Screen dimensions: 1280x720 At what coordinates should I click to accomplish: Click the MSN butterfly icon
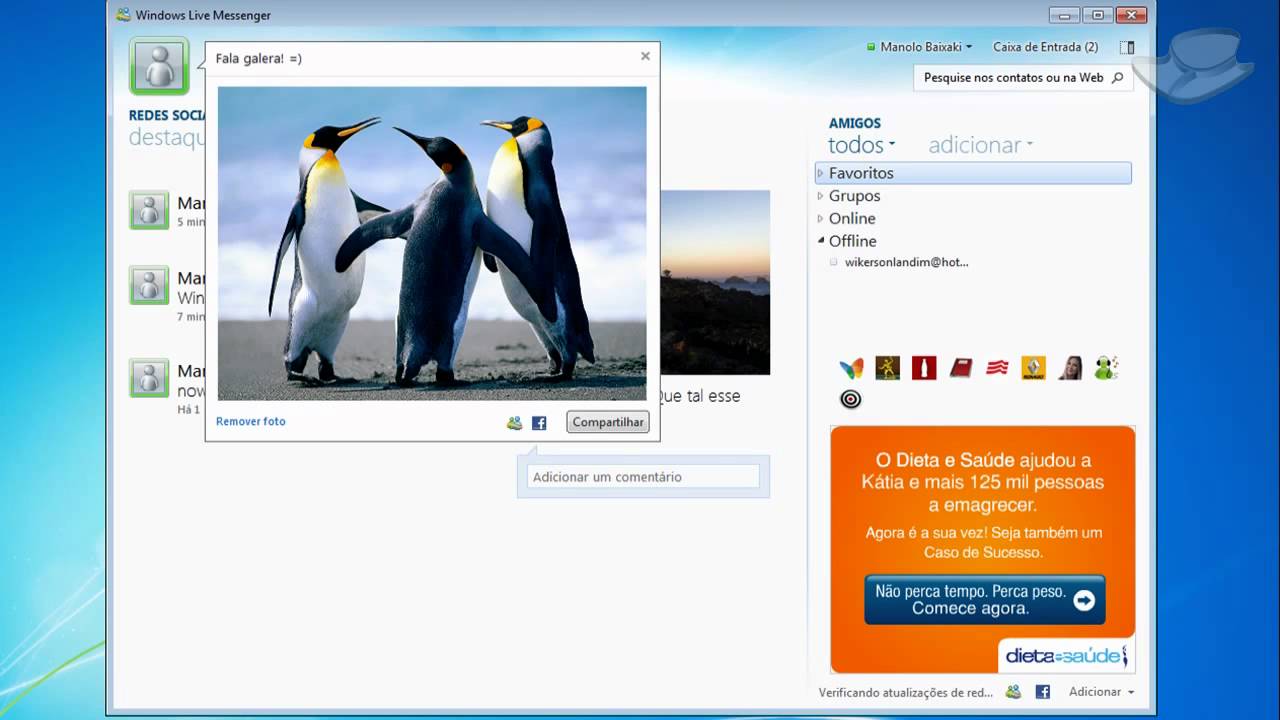[x=851, y=368]
